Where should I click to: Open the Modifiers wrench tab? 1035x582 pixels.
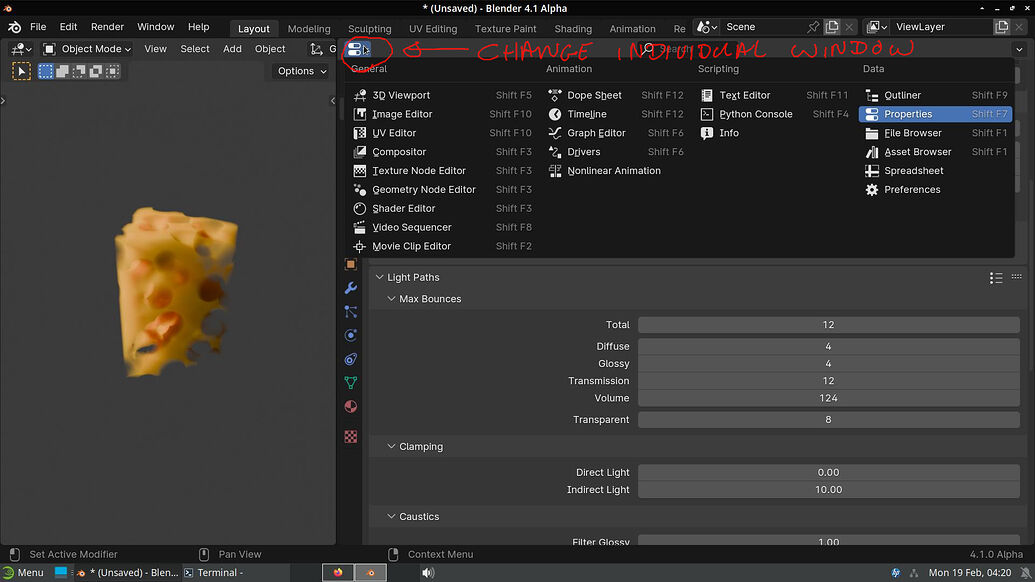(x=351, y=288)
